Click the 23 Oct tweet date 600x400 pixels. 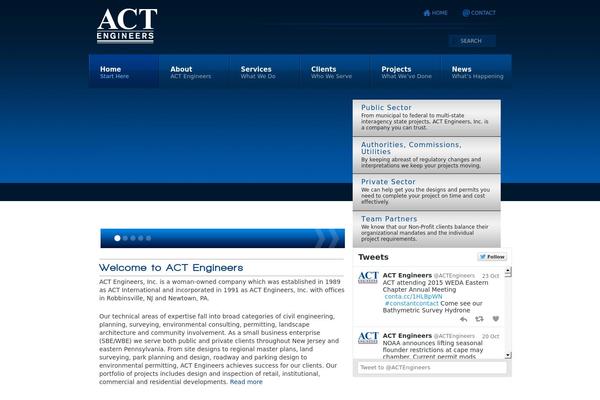pos(490,276)
